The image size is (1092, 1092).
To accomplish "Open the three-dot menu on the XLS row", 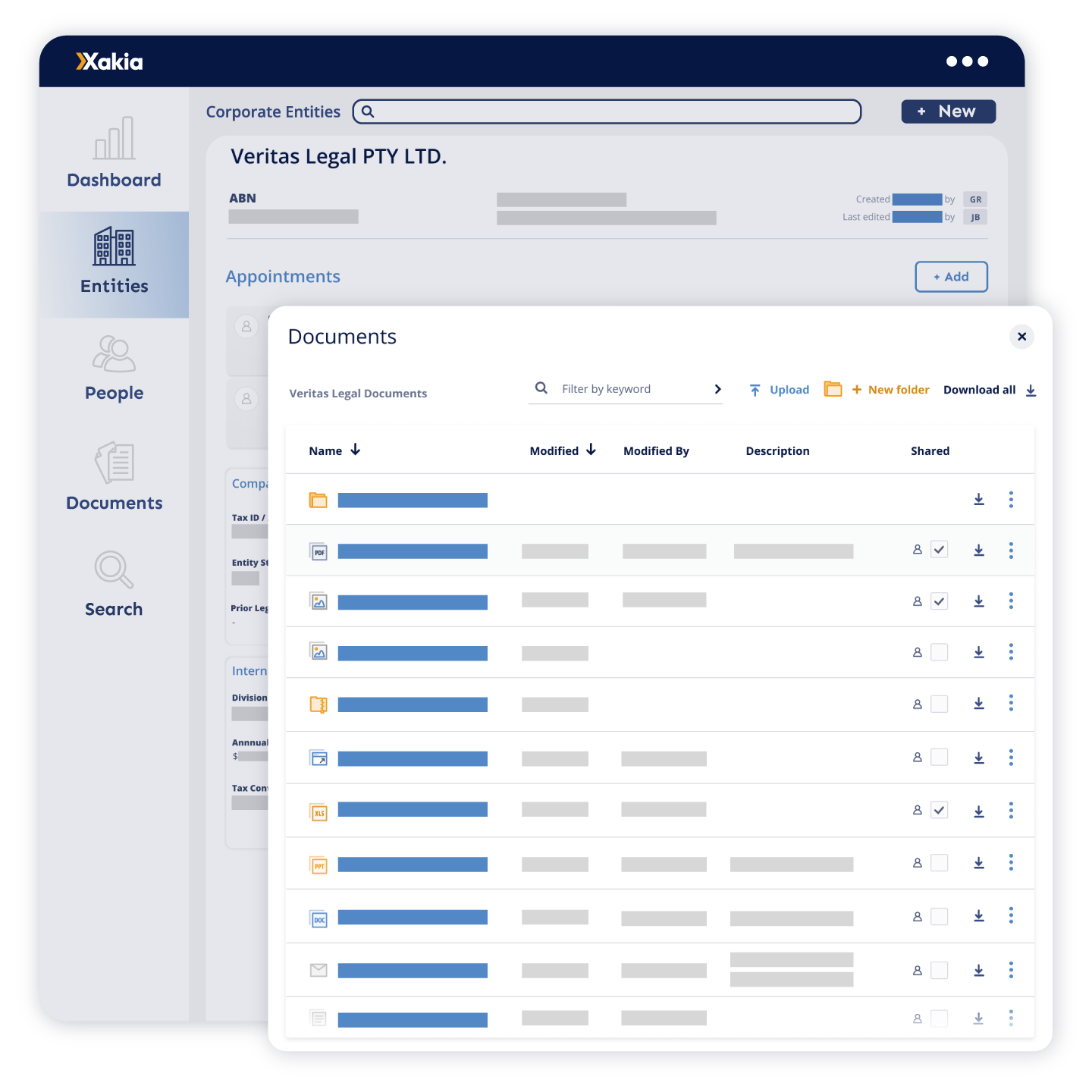I will pyautogui.click(x=1011, y=810).
